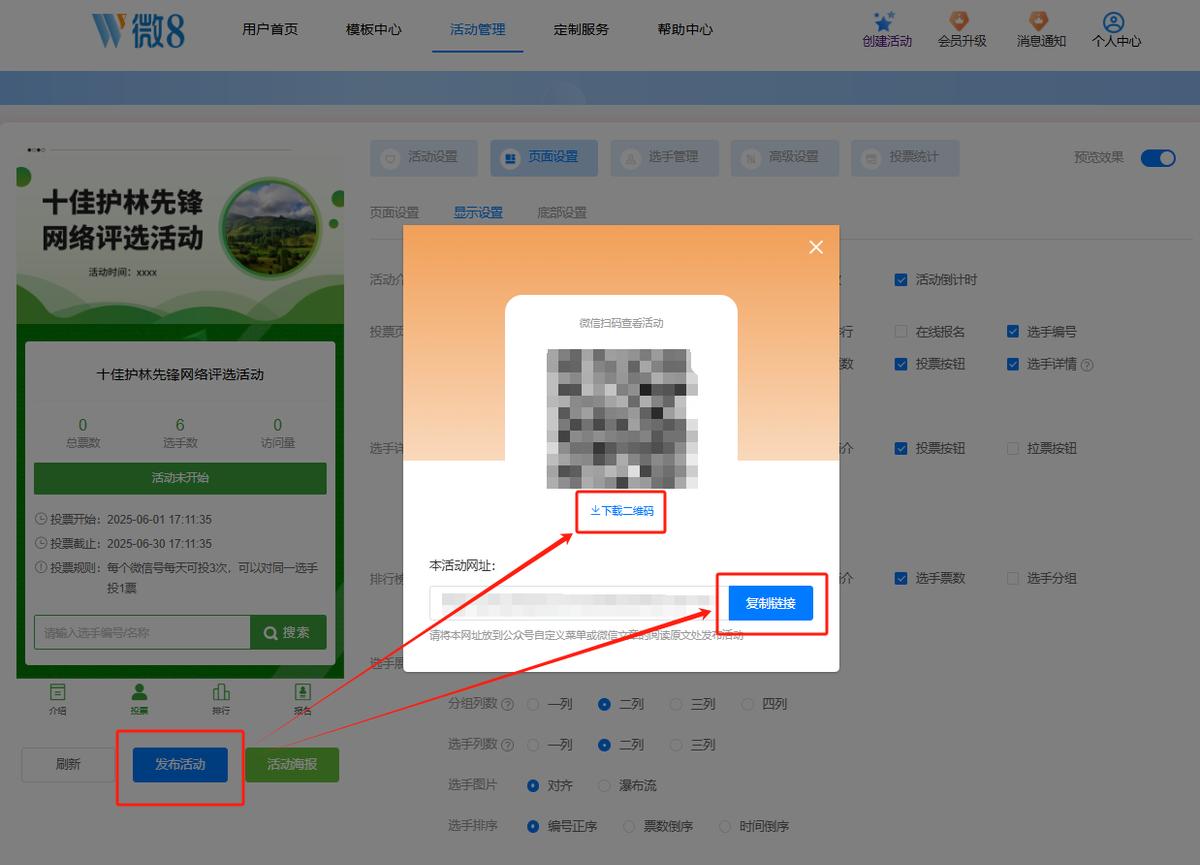The height and width of the screenshot is (865, 1200).
Task: Switch to 选手管理 tab
Action: [x=664, y=158]
